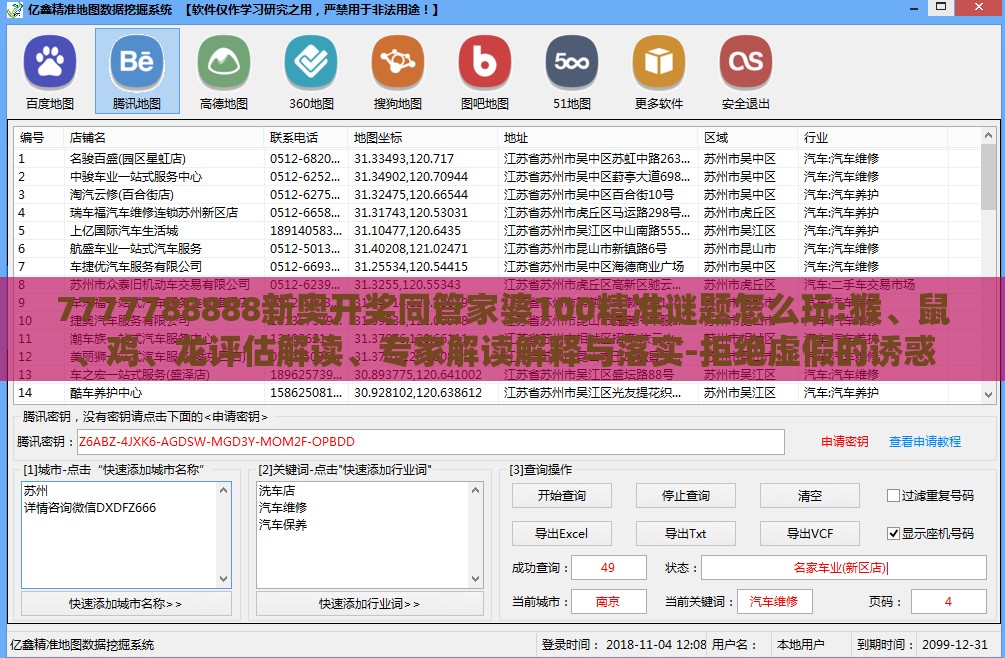The height and width of the screenshot is (658, 1005).
Task: Click the 成功查询 field showing 49
Action: pos(608,568)
